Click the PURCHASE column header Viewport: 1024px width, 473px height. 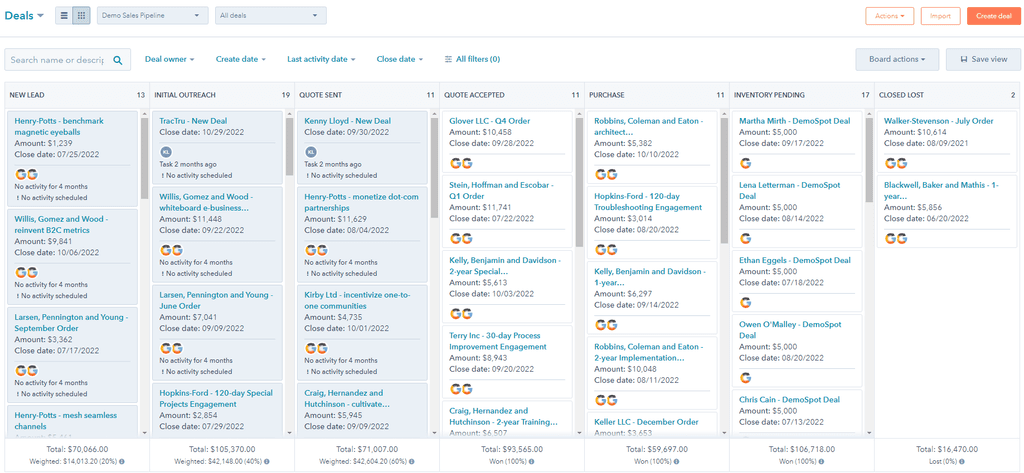(656, 95)
